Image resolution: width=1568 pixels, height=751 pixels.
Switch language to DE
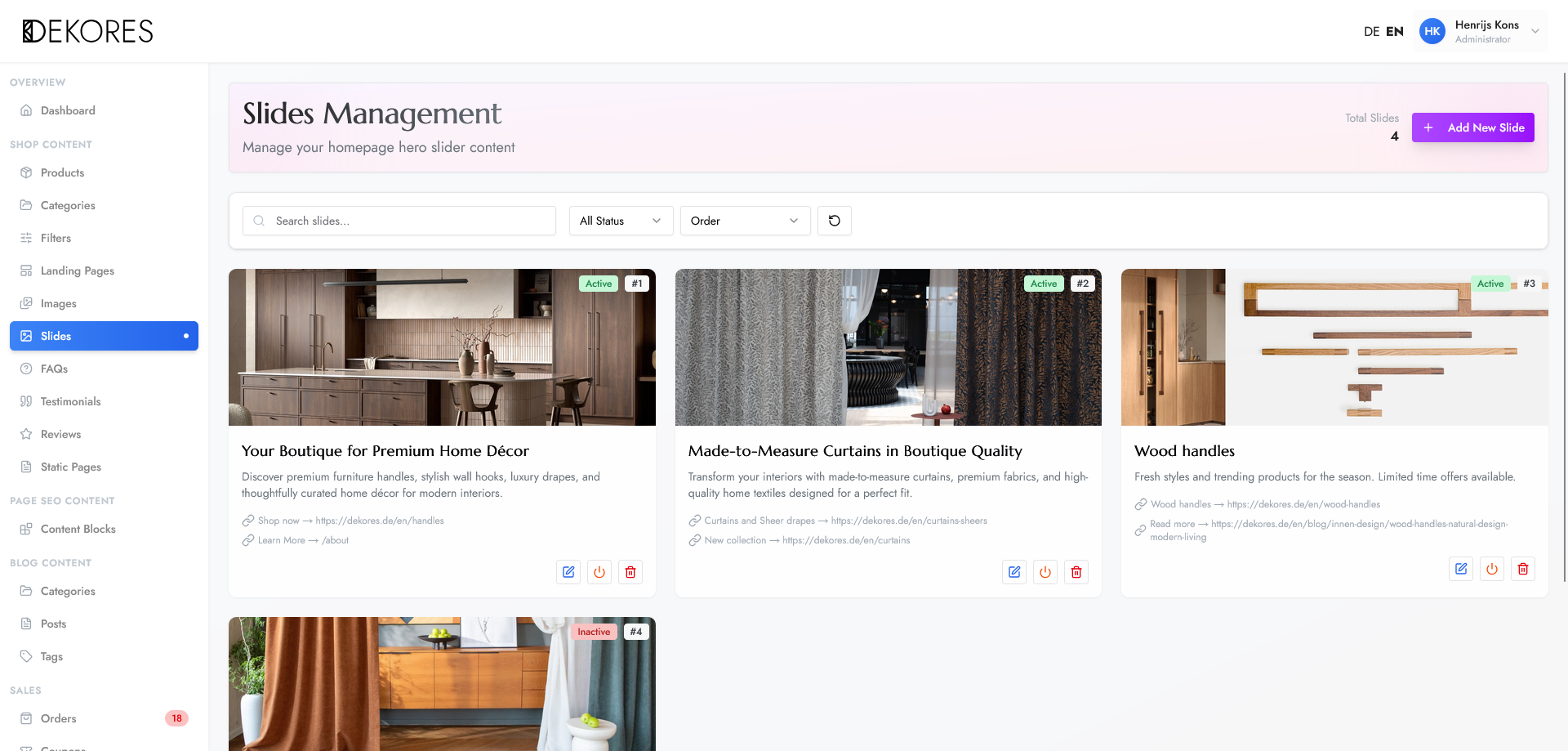[1371, 32]
